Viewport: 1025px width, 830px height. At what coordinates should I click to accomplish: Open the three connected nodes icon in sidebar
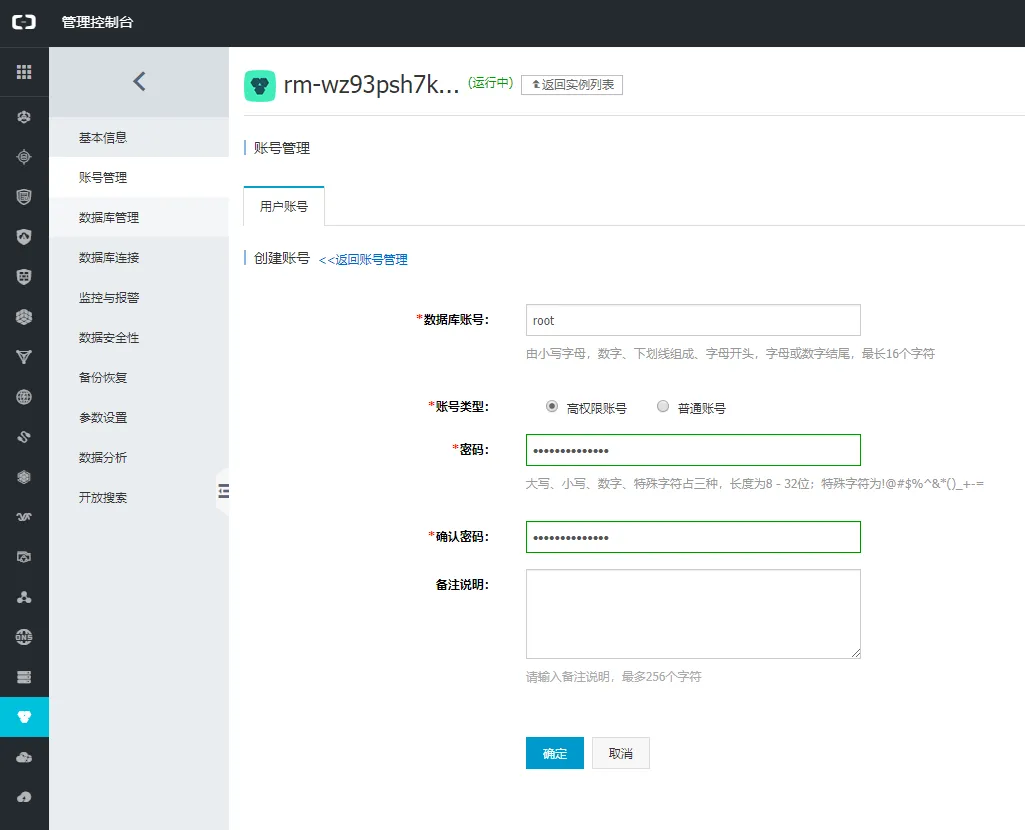pos(24,597)
